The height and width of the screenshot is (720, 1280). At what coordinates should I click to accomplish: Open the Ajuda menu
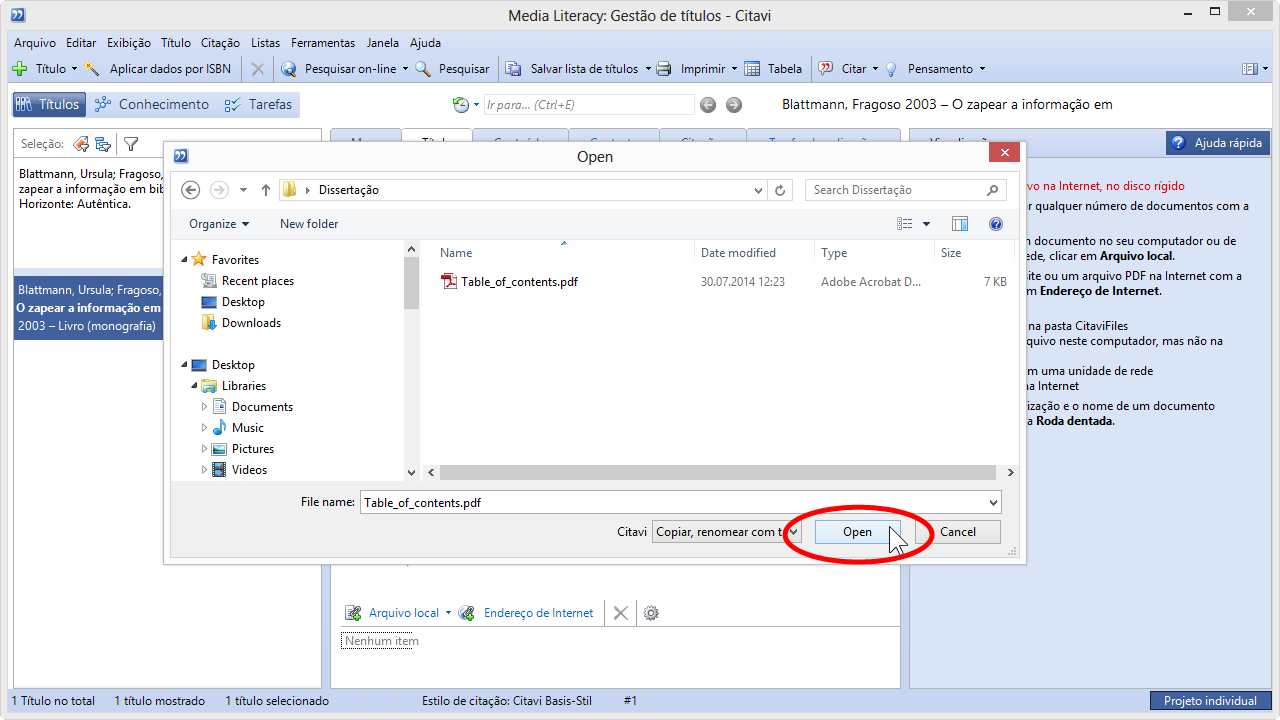(425, 43)
